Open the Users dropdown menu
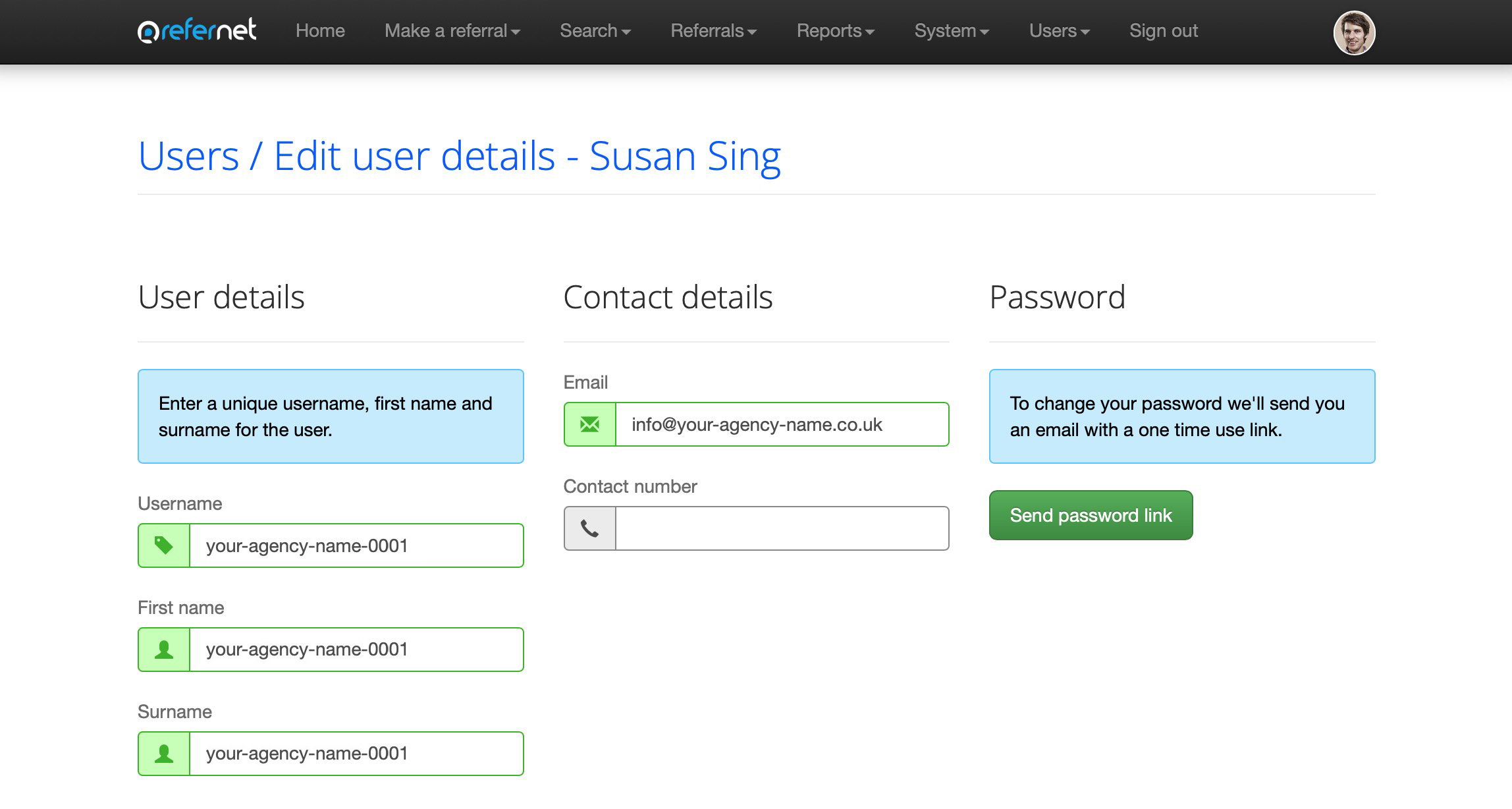The image size is (1512, 809). click(1059, 31)
